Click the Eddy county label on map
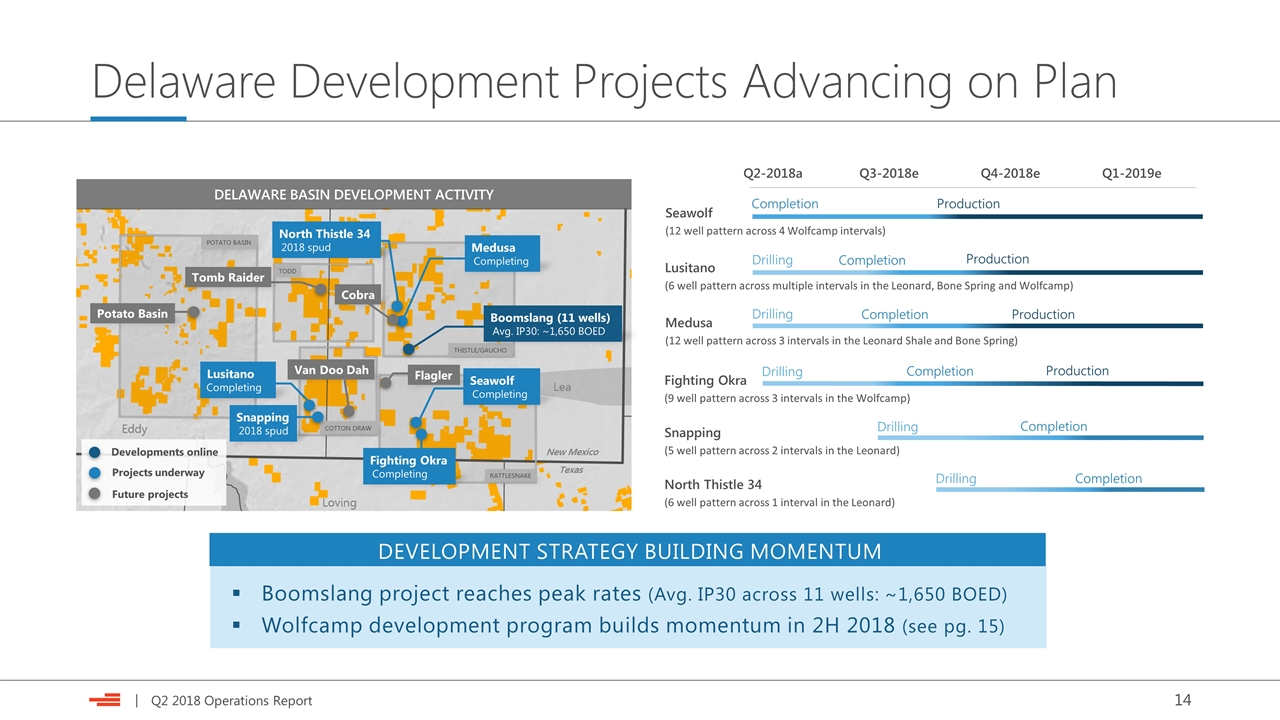 [x=134, y=429]
